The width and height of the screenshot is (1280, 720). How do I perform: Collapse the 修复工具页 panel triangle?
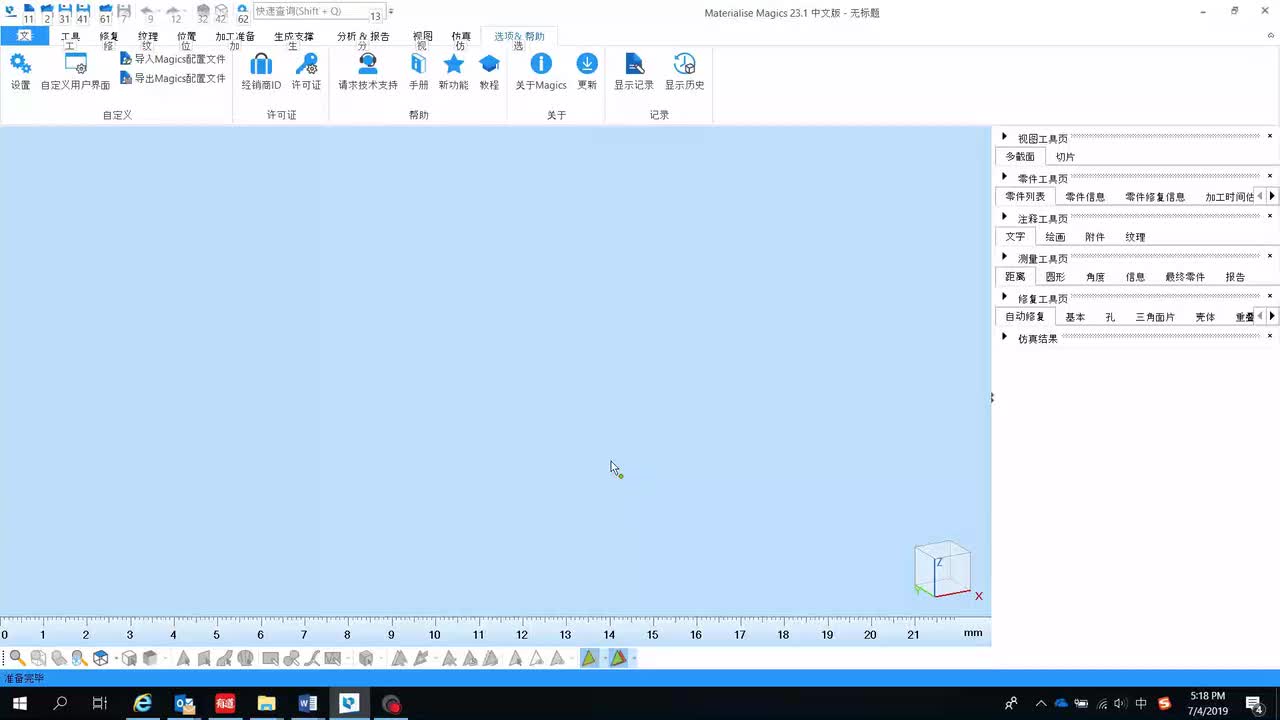click(x=1004, y=297)
